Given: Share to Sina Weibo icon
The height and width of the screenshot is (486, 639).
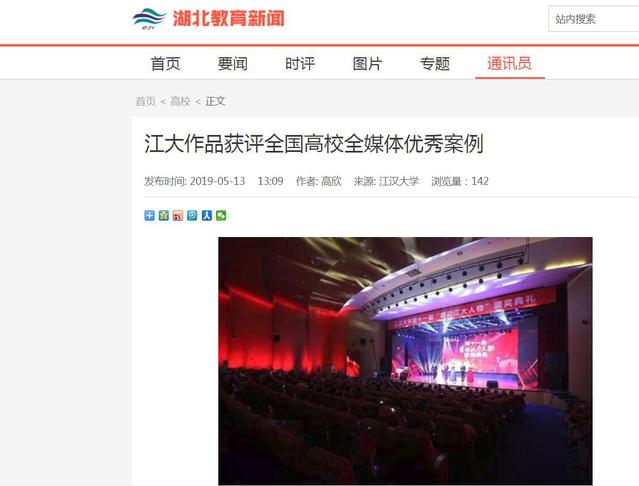Looking at the screenshot, I should 178,216.
